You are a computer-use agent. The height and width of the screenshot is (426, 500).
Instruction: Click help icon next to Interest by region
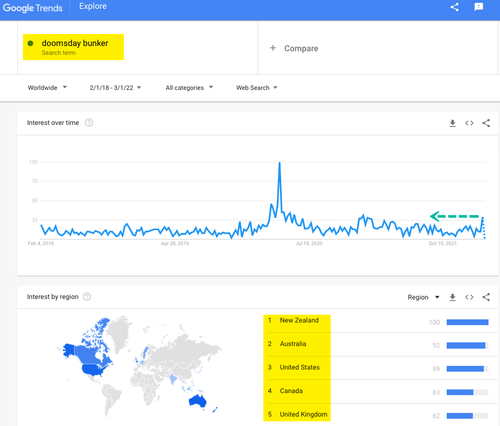(87, 297)
